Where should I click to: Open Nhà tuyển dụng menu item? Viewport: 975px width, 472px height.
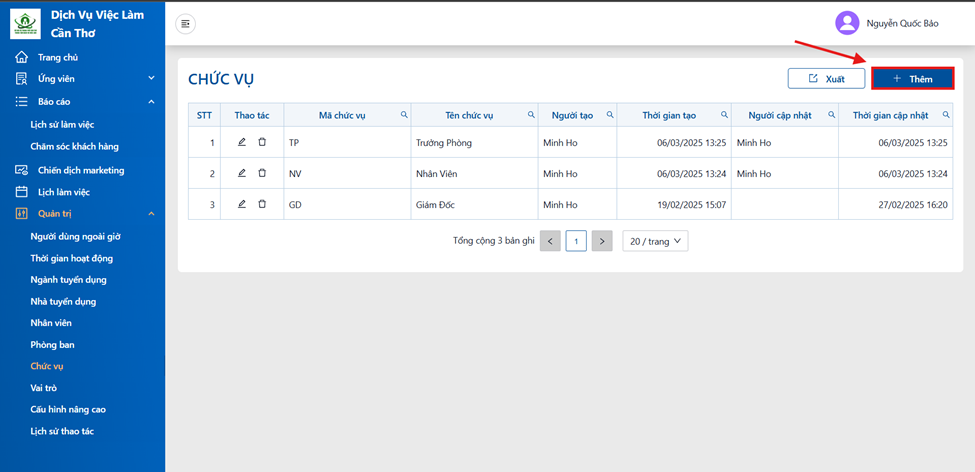63,302
